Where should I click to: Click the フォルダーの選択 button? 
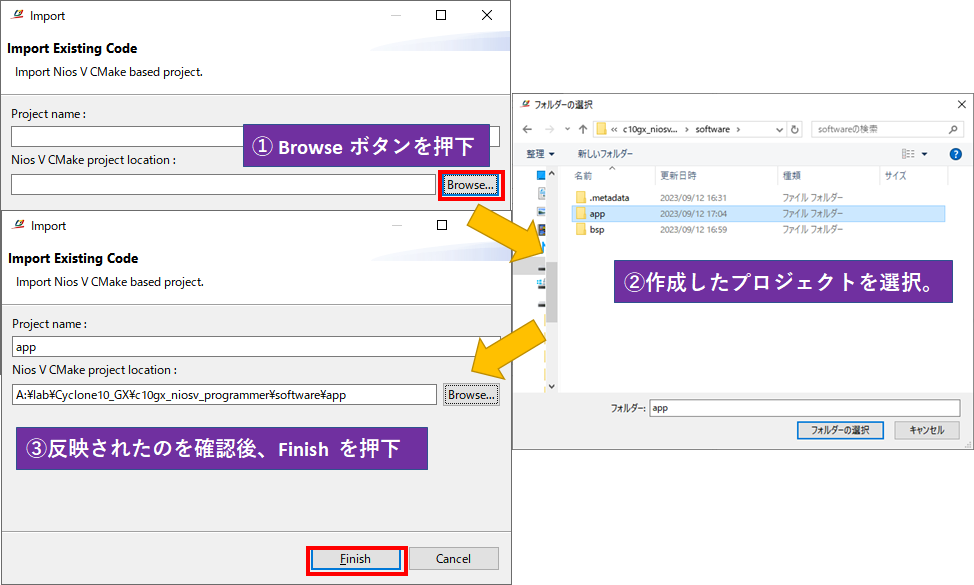click(840, 430)
